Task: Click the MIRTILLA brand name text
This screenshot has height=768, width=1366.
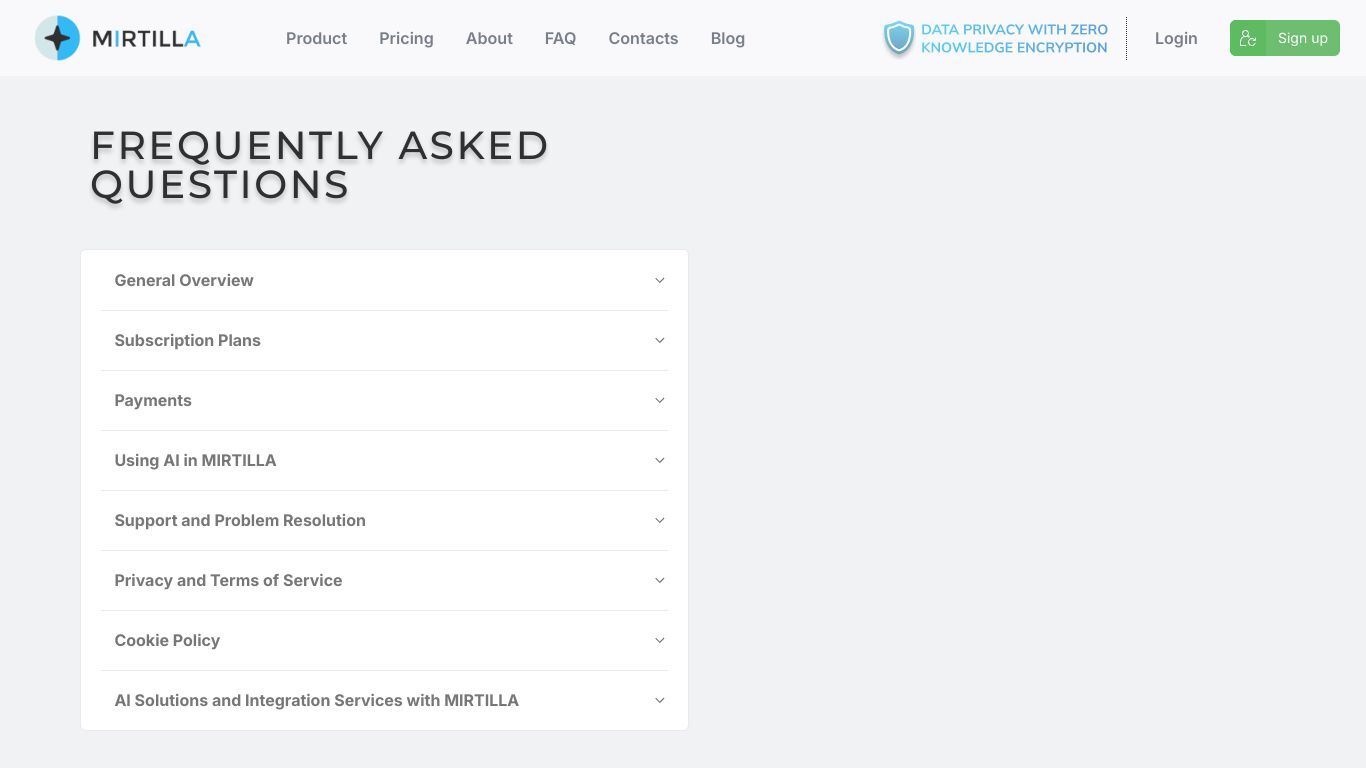Action: (146, 39)
